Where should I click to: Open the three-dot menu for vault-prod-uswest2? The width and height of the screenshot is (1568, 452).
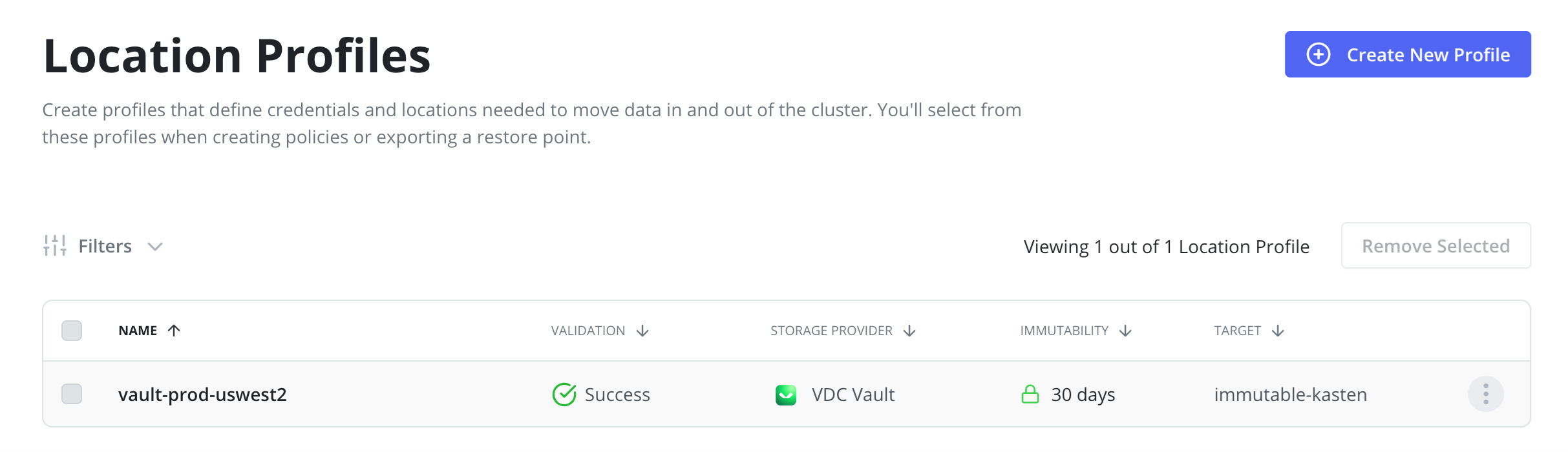click(x=1485, y=394)
